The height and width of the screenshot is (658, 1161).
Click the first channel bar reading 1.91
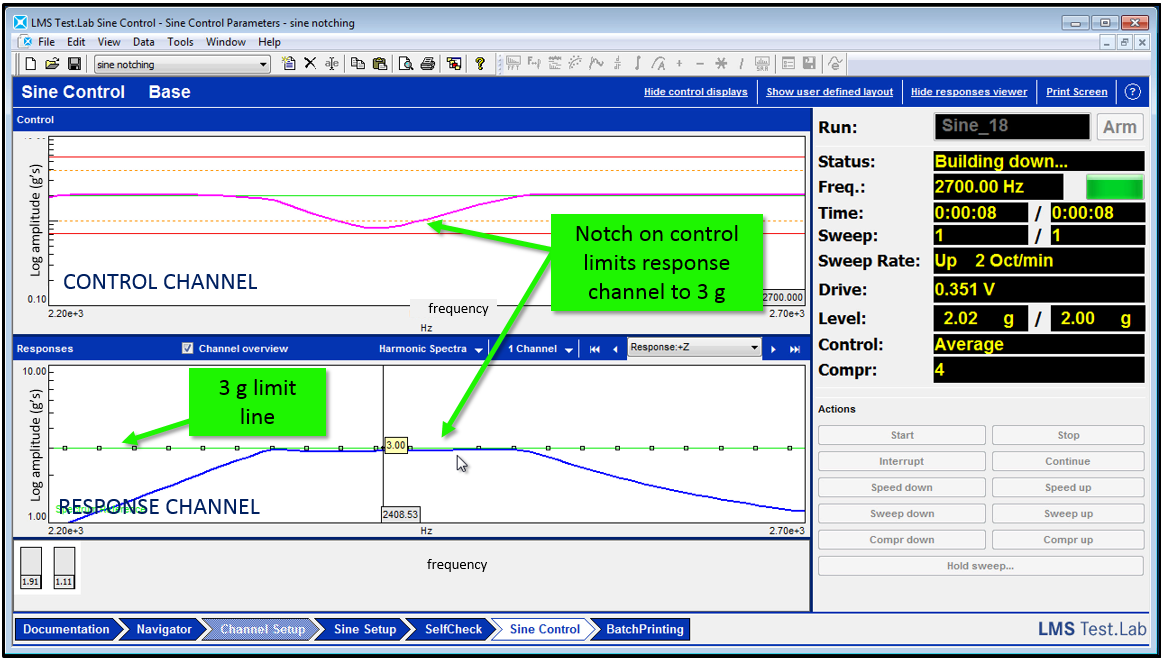click(x=31, y=568)
